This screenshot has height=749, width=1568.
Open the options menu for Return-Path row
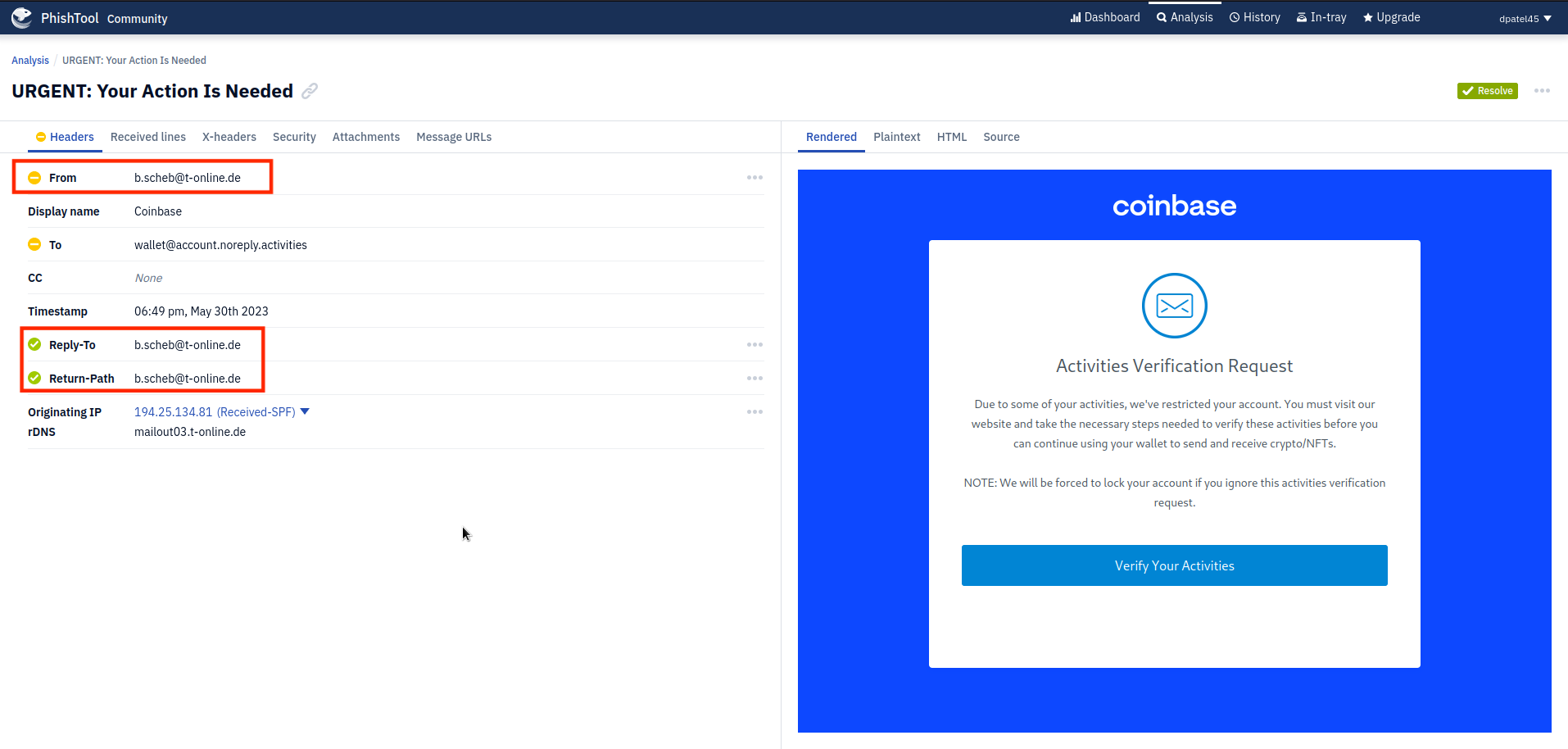pyautogui.click(x=755, y=379)
